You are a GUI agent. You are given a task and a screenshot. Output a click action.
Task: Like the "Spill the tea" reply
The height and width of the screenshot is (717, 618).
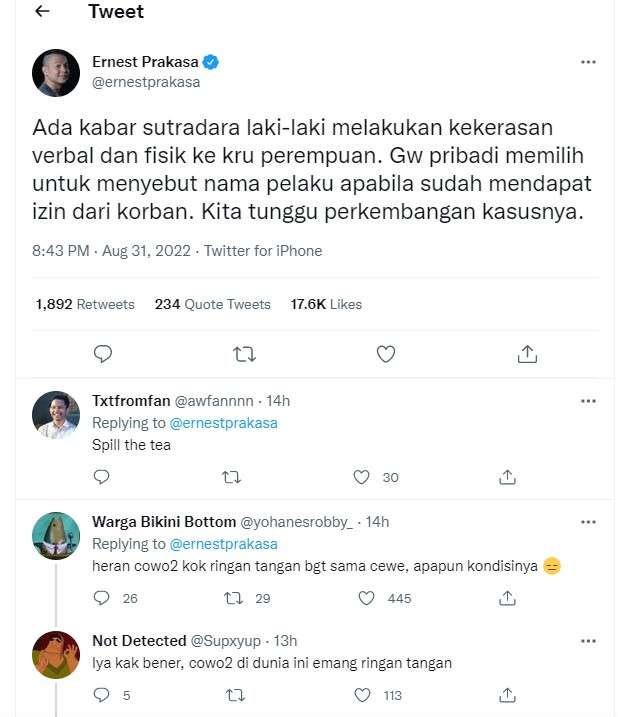365,477
